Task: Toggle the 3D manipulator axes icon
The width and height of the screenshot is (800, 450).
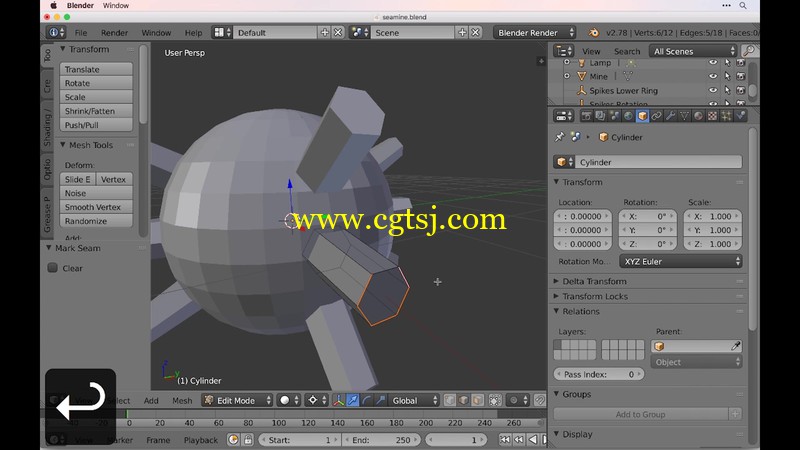Action: (338, 401)
